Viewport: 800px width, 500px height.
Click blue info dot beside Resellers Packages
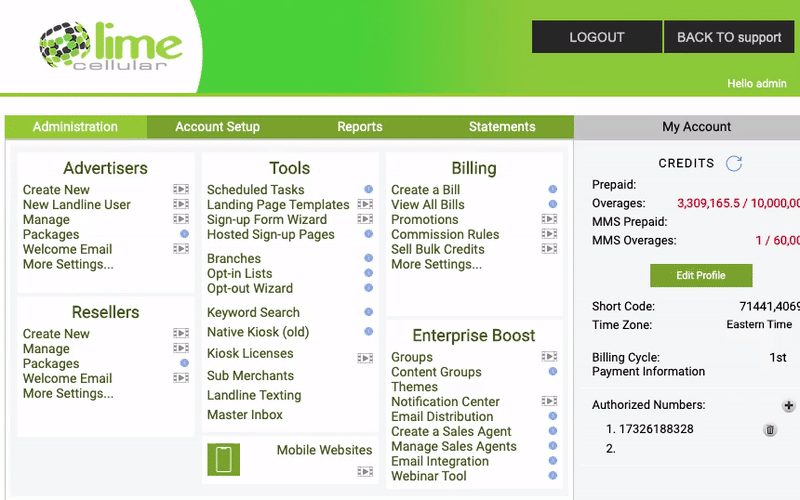point(184,363)
